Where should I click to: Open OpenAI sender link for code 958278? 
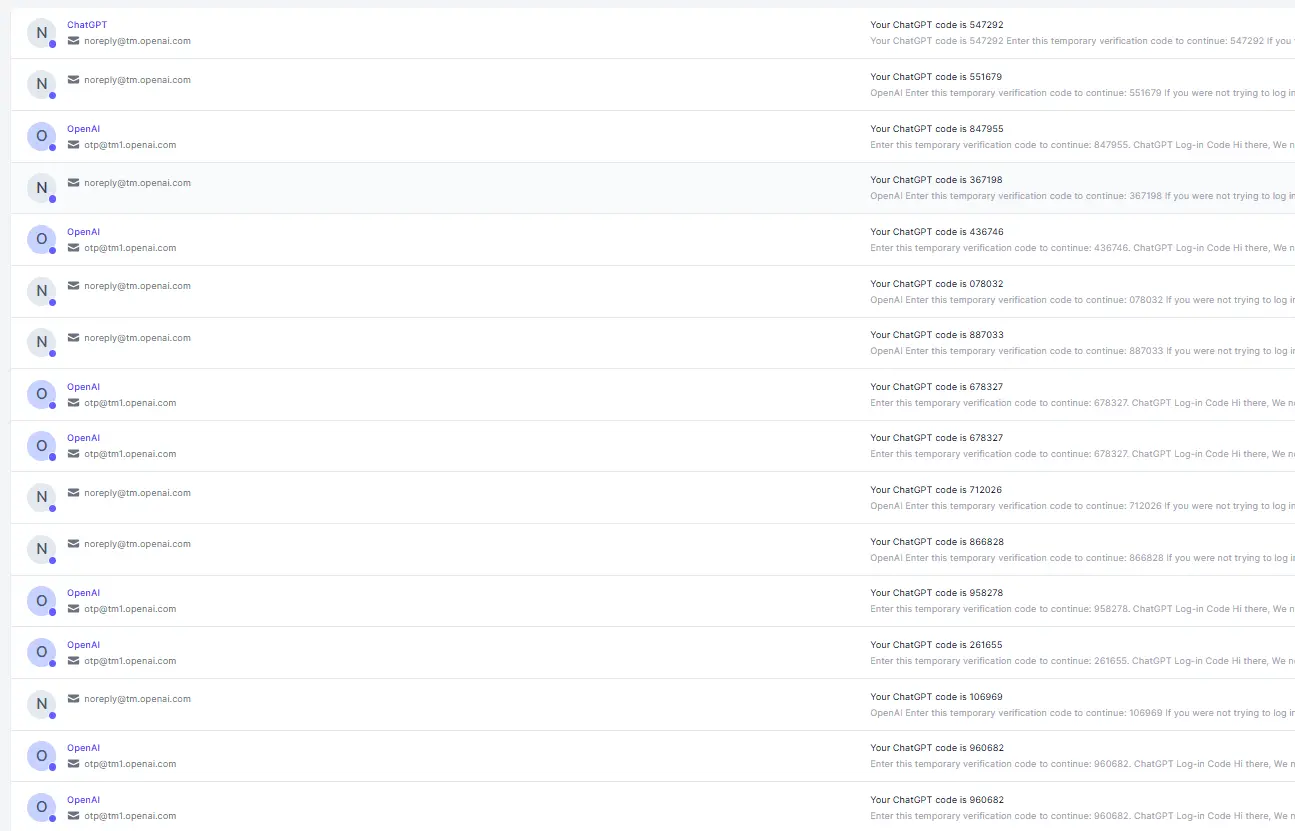click(x=84, y=593)
